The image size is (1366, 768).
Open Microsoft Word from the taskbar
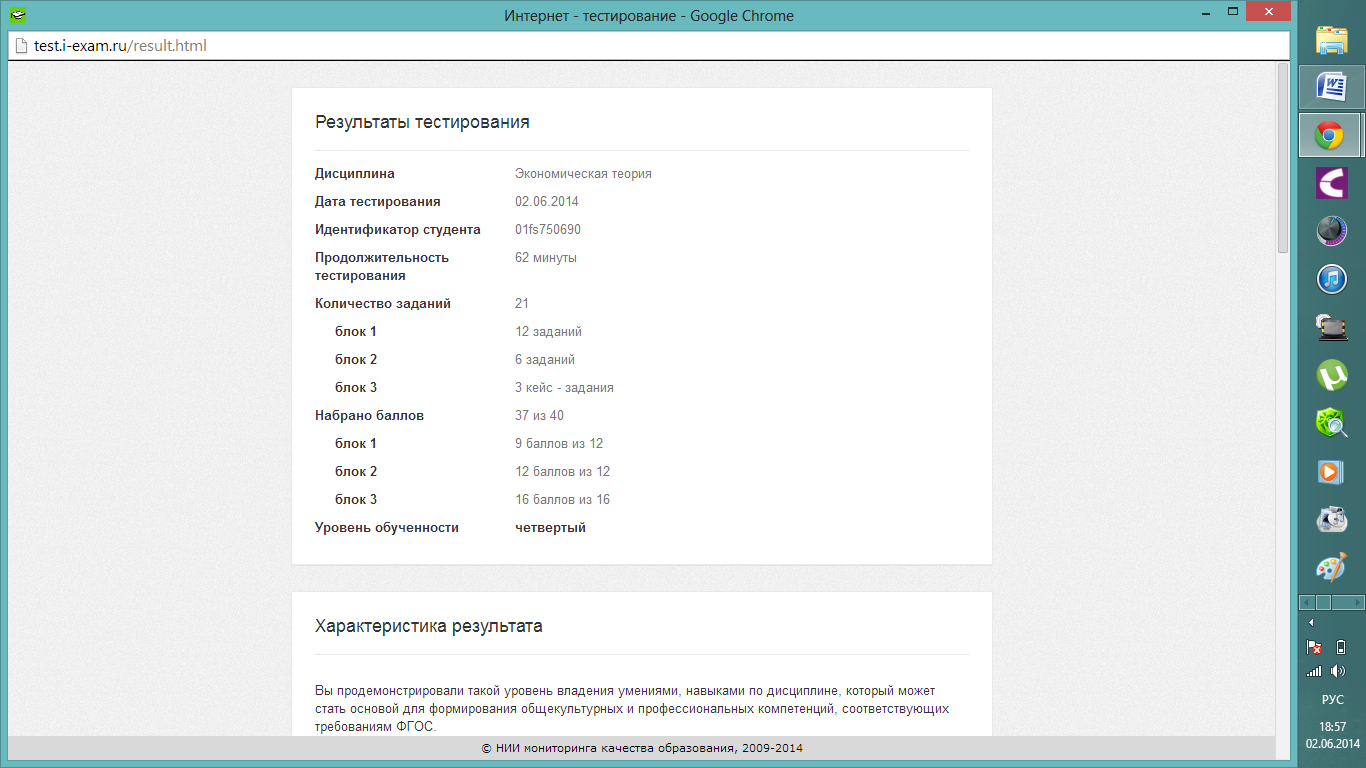[x=1331, y=87]
